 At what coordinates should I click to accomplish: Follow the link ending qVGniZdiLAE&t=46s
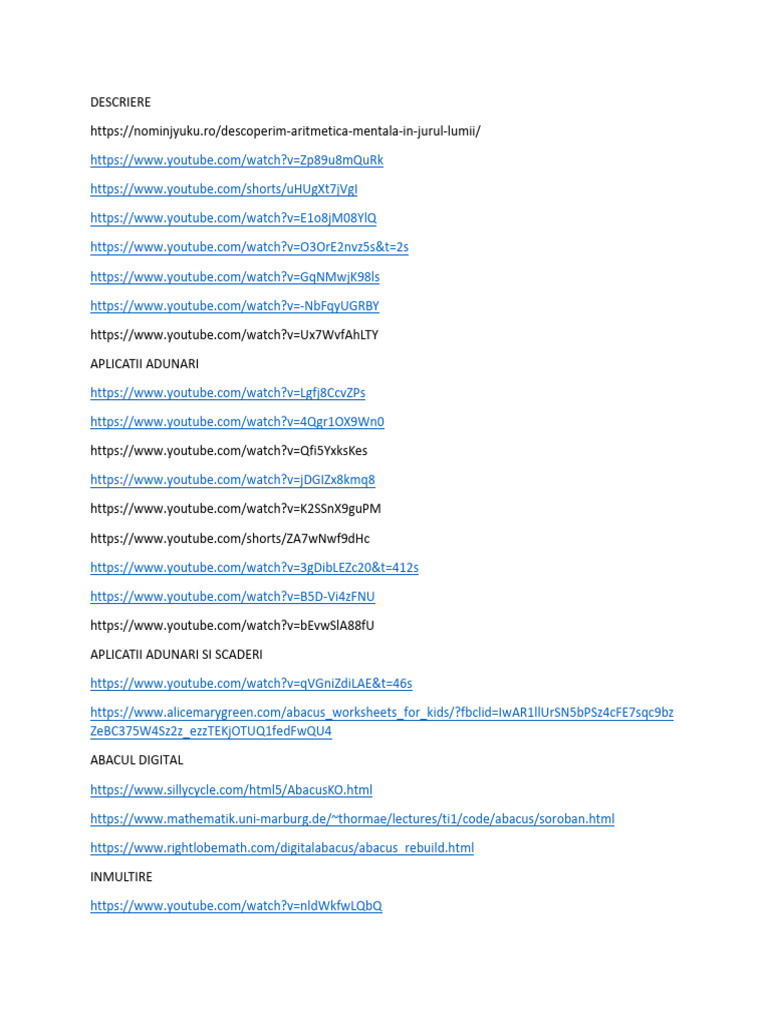pos(251,684)
